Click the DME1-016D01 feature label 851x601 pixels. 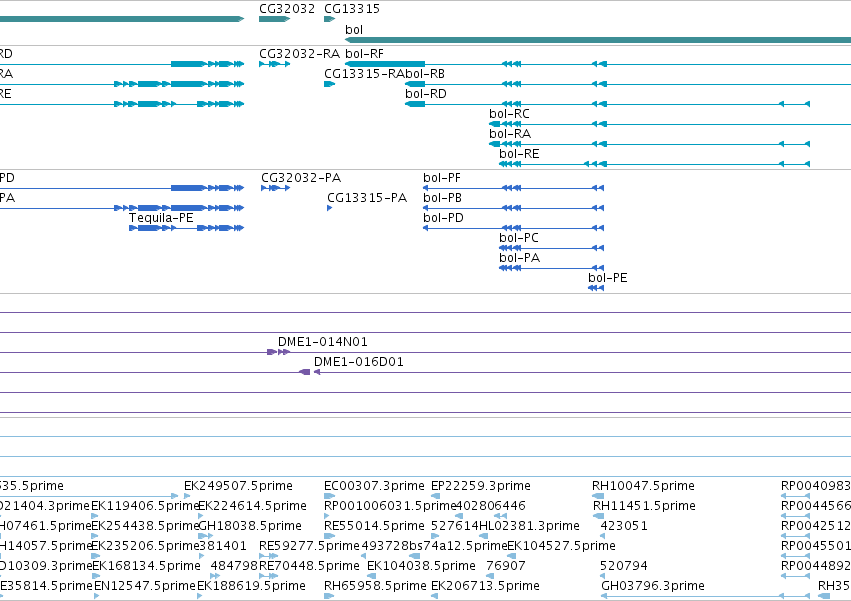[x=359, y=362]
